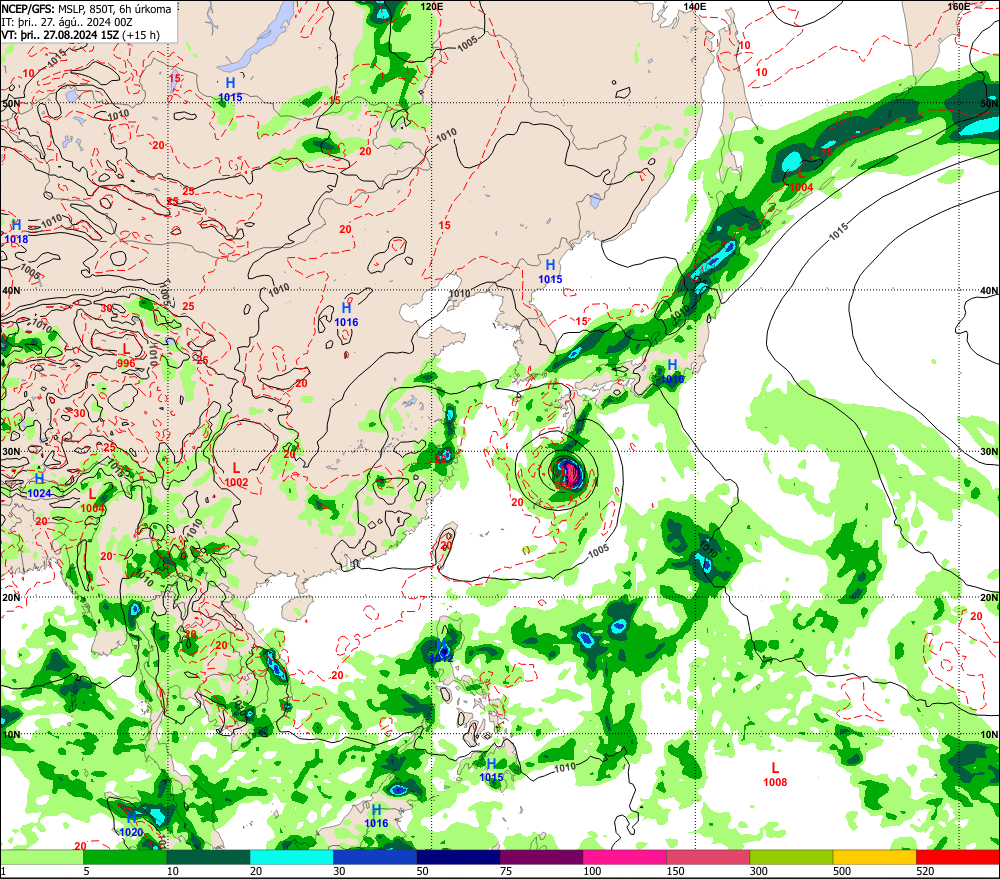Click the 'IT: þri.. 27. ágú.. 2024 00Z' line
Image resolution: width=1000 pixels, height=879 pixels.
[68, 22]
